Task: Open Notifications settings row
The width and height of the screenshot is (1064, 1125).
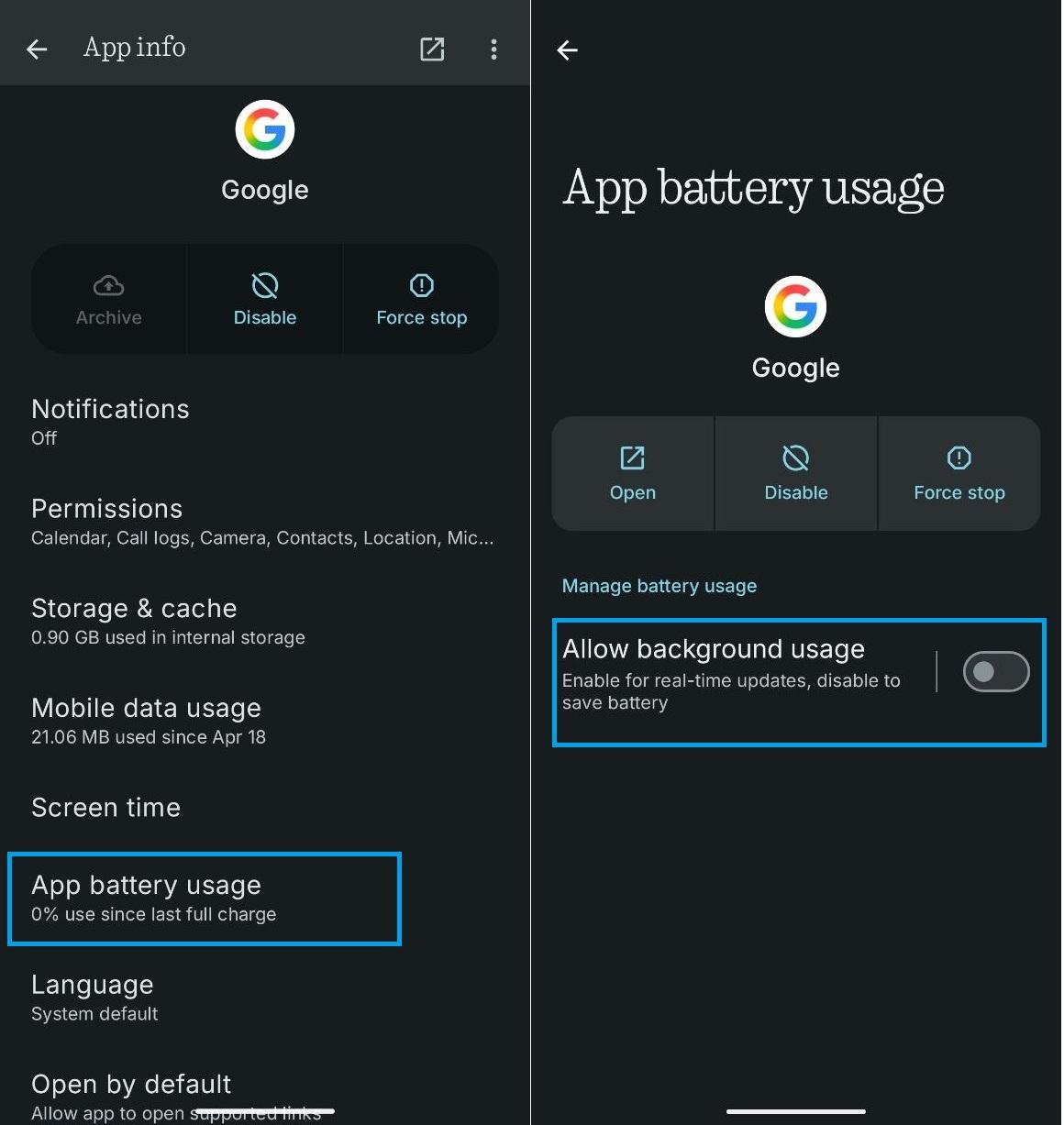Action: (265, 422)
